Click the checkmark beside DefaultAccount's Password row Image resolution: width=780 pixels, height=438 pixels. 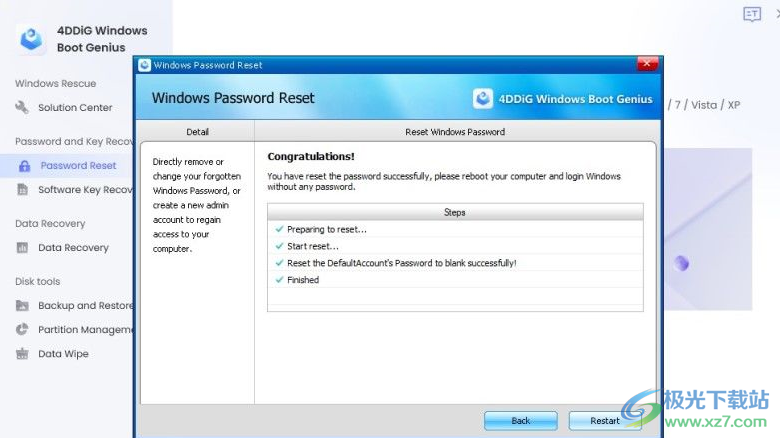point(279,263)
